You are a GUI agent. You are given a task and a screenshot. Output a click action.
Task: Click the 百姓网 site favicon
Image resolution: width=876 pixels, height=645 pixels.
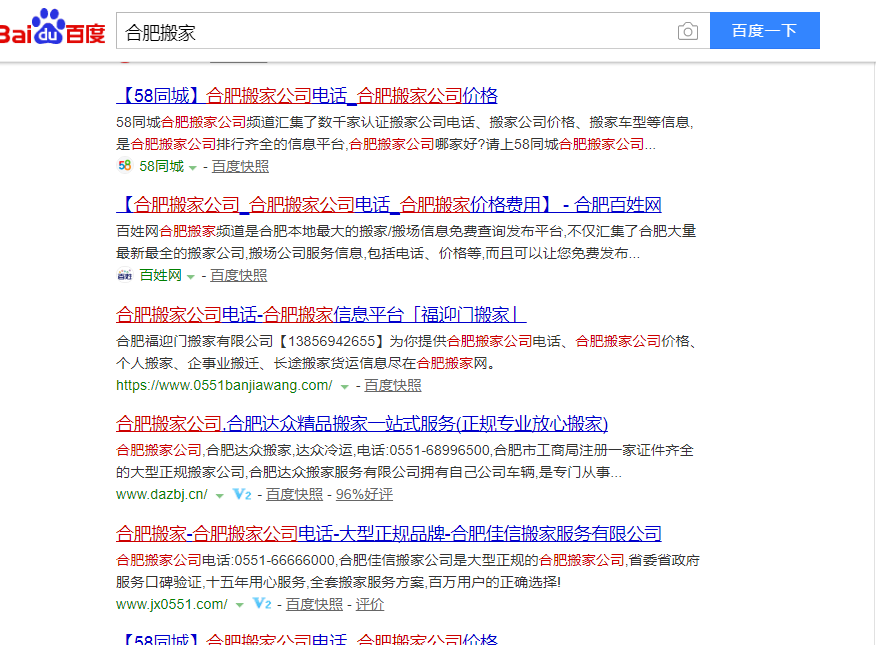(x=124, y=276)
